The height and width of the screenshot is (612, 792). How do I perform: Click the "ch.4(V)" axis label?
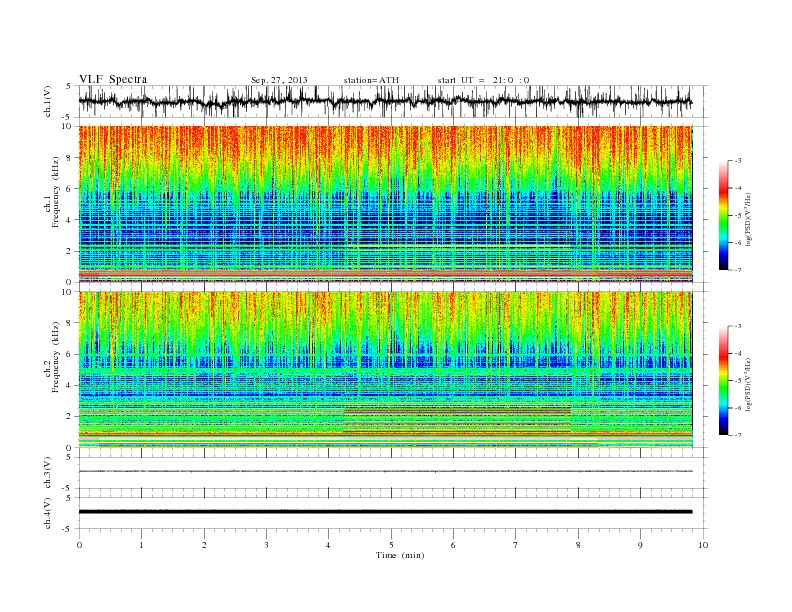coord(48,513)
